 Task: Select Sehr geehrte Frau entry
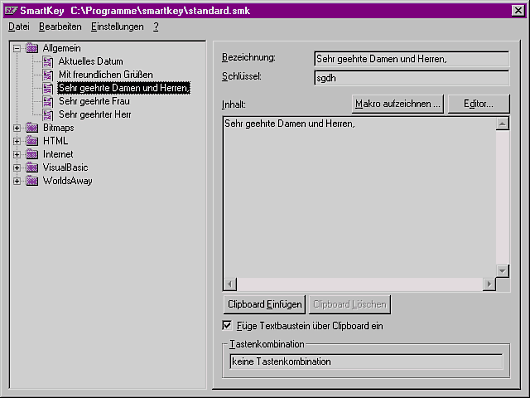click(x=94, y=101)
